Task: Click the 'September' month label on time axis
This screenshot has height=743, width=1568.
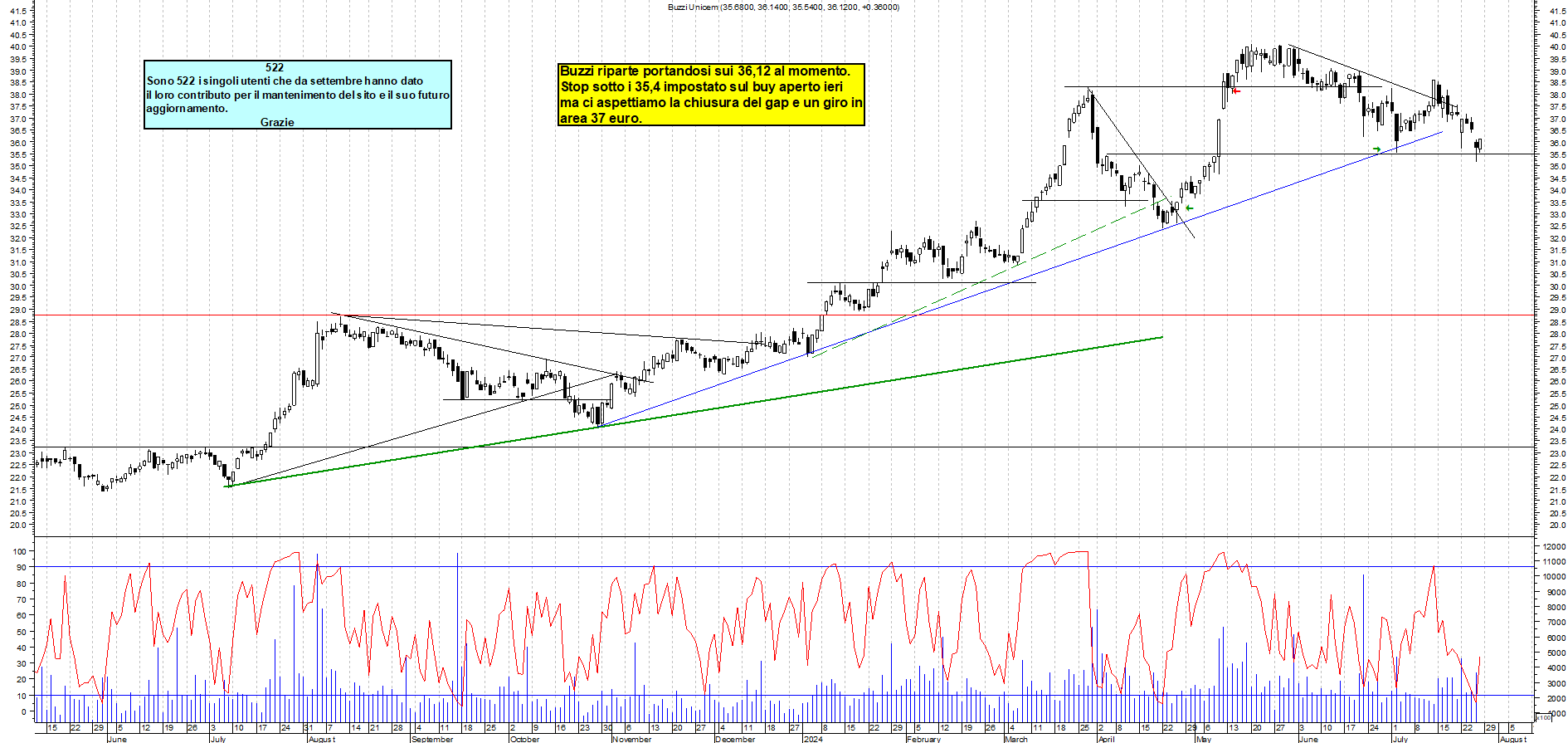Action: tap(432, 739)
